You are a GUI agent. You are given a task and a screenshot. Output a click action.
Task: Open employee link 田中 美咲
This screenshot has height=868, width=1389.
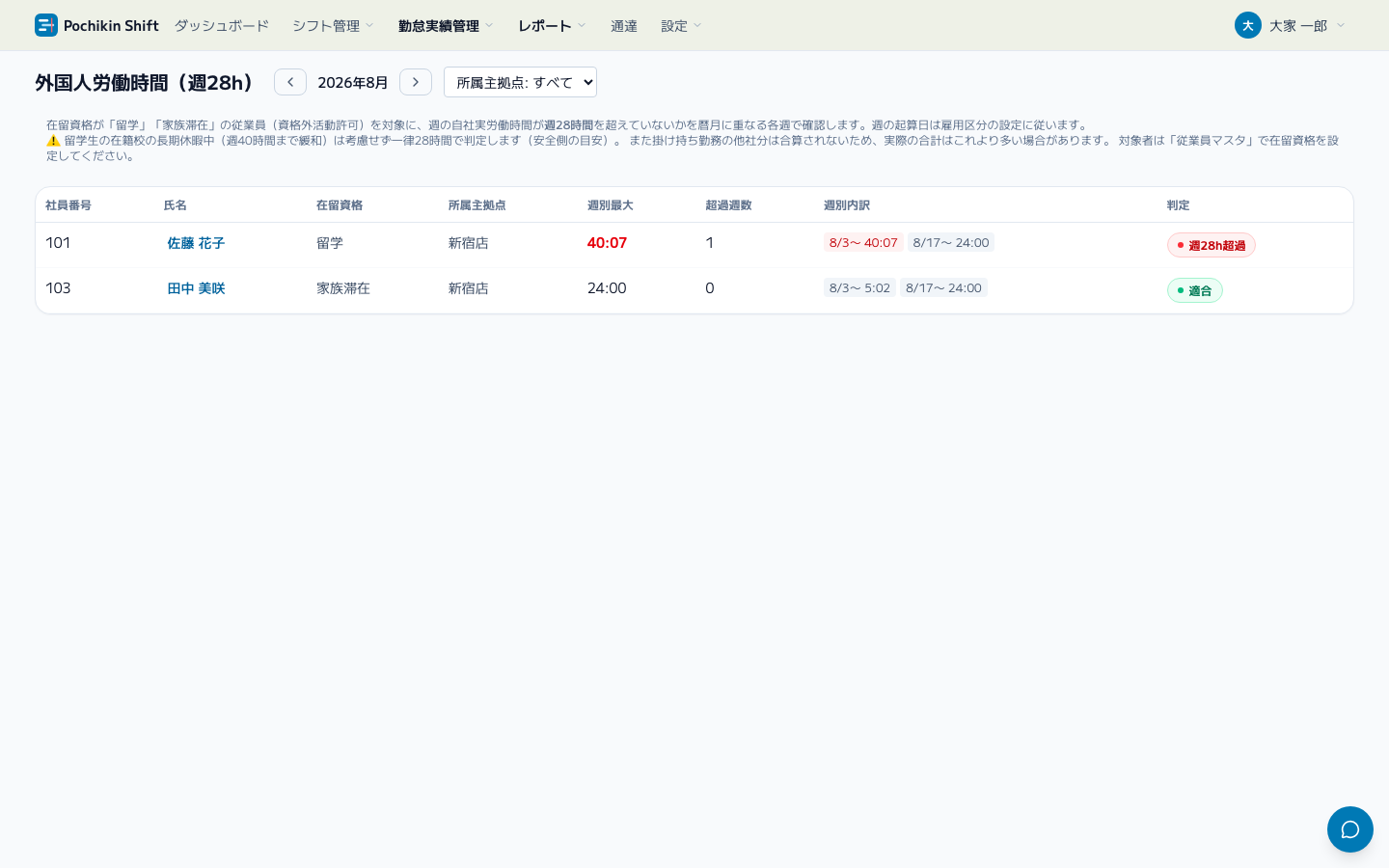pos(196,288)
